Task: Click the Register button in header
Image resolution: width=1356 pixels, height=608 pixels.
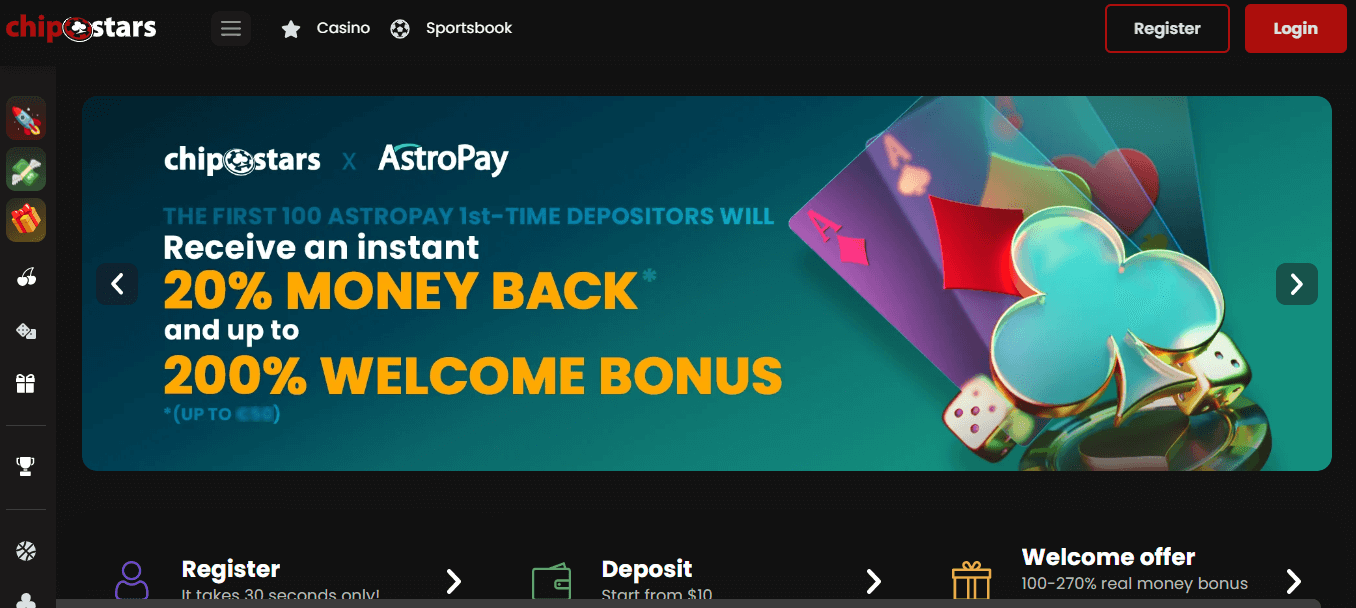Action: click(1167, 28)
